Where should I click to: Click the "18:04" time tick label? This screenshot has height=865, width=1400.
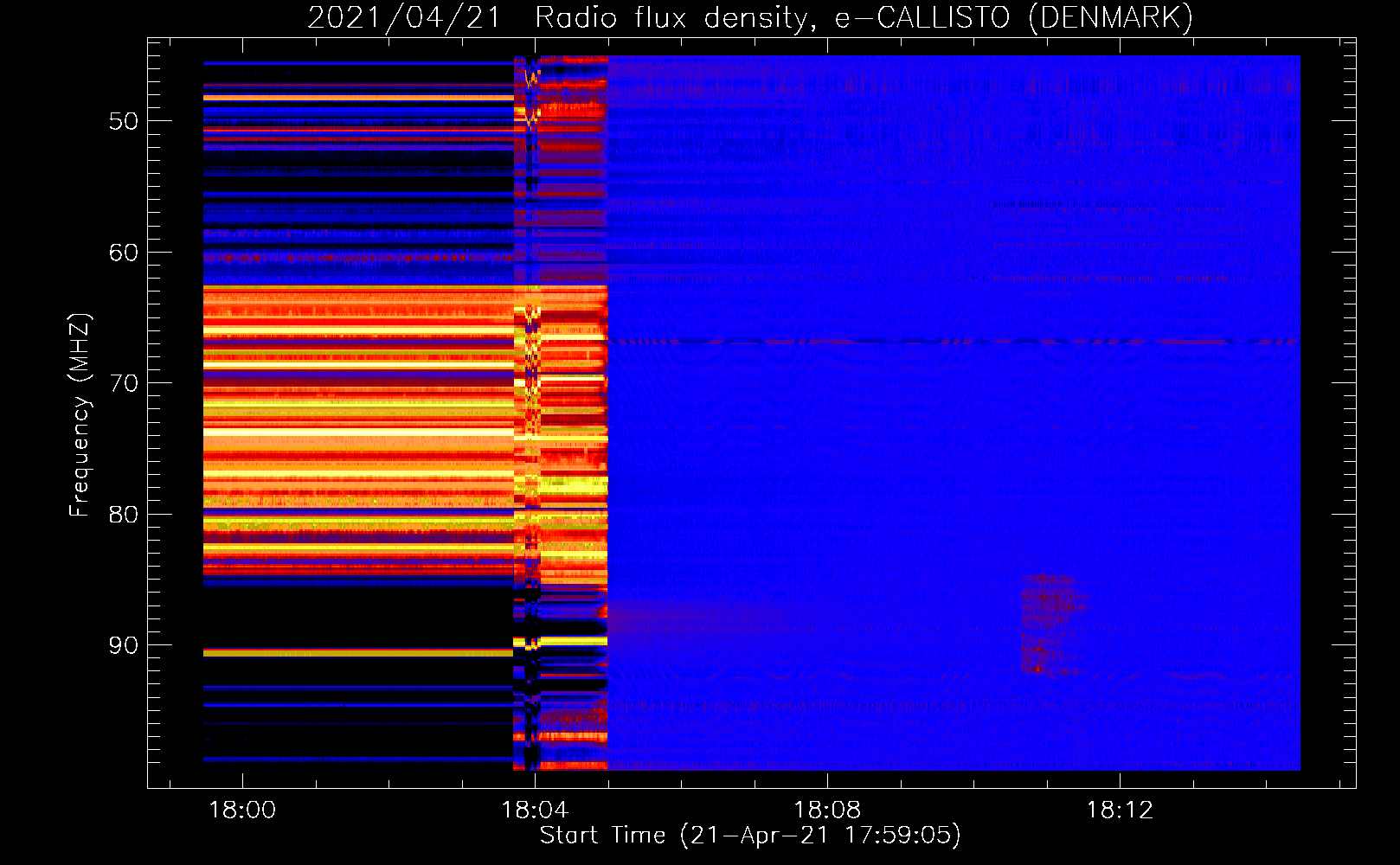pos(535,810)
